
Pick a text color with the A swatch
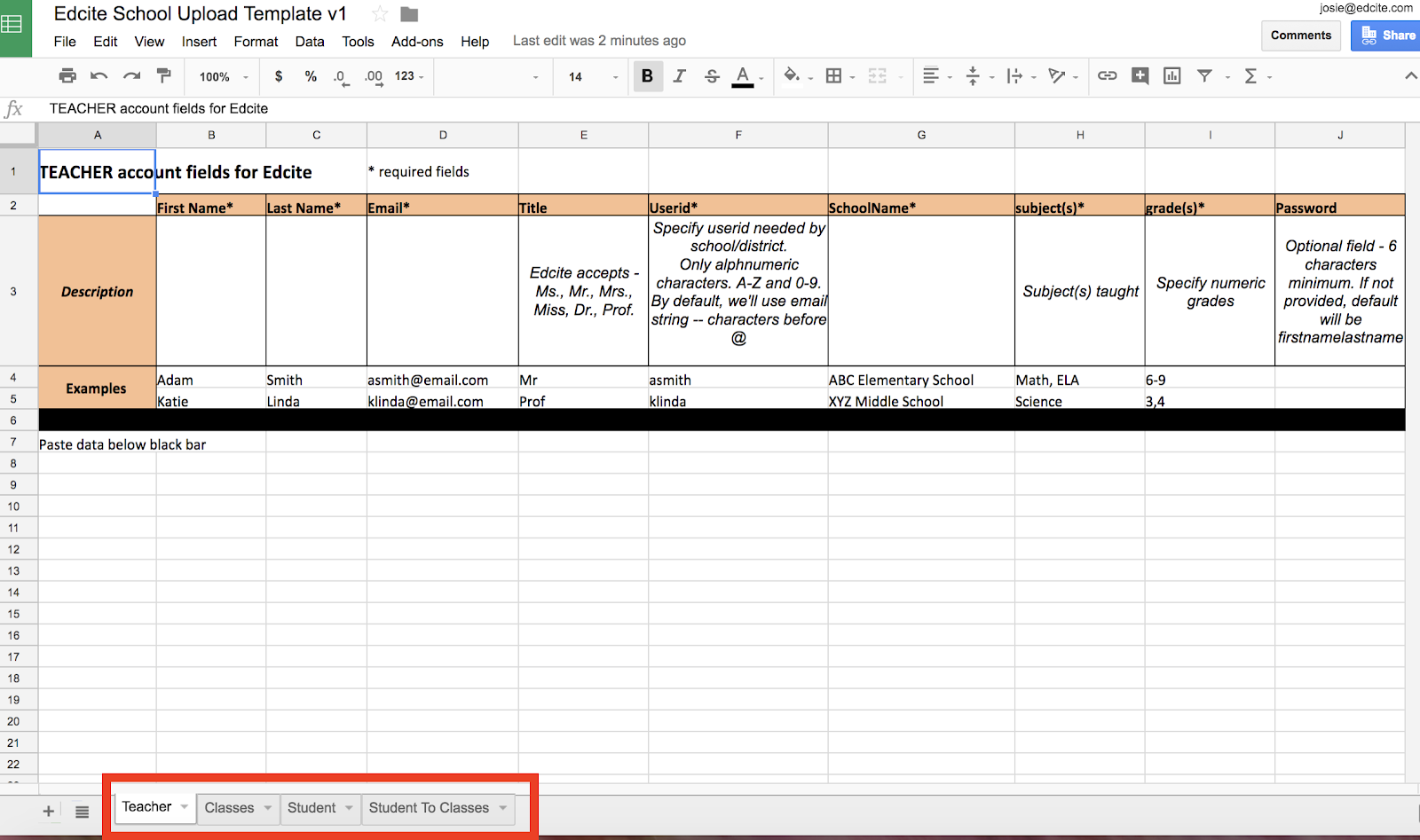pos(743,76)
